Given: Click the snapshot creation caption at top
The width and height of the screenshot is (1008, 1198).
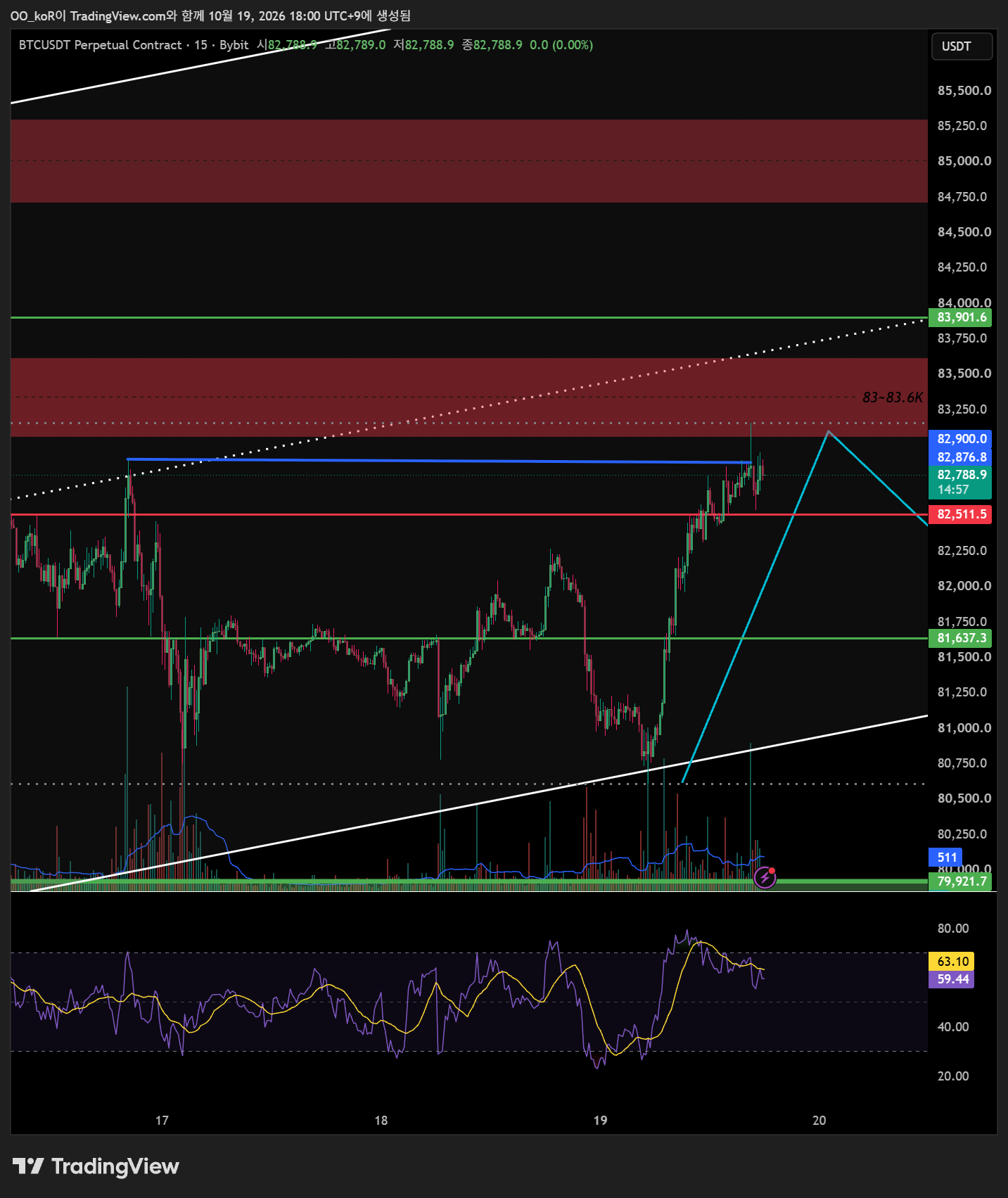Looking at the screenshot, I should point(210,15).
